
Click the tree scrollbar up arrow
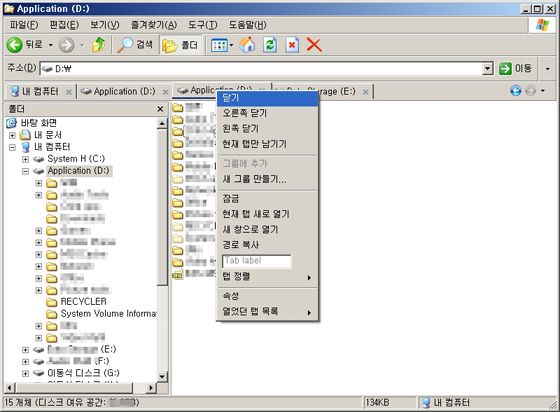tap(162, 124)
